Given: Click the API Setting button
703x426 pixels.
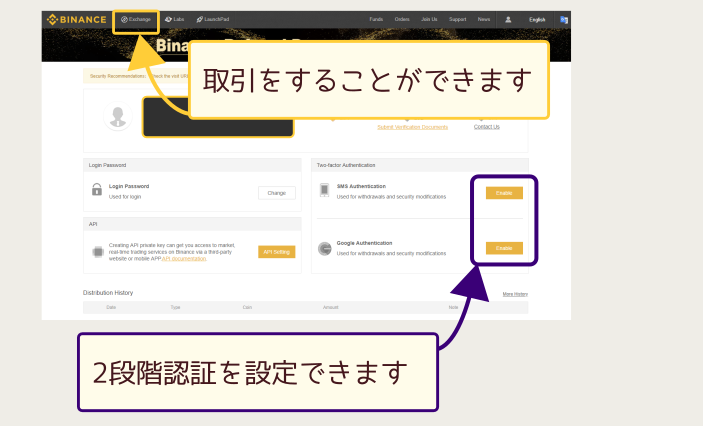Looking at the screenshot, I should point(277,252).
